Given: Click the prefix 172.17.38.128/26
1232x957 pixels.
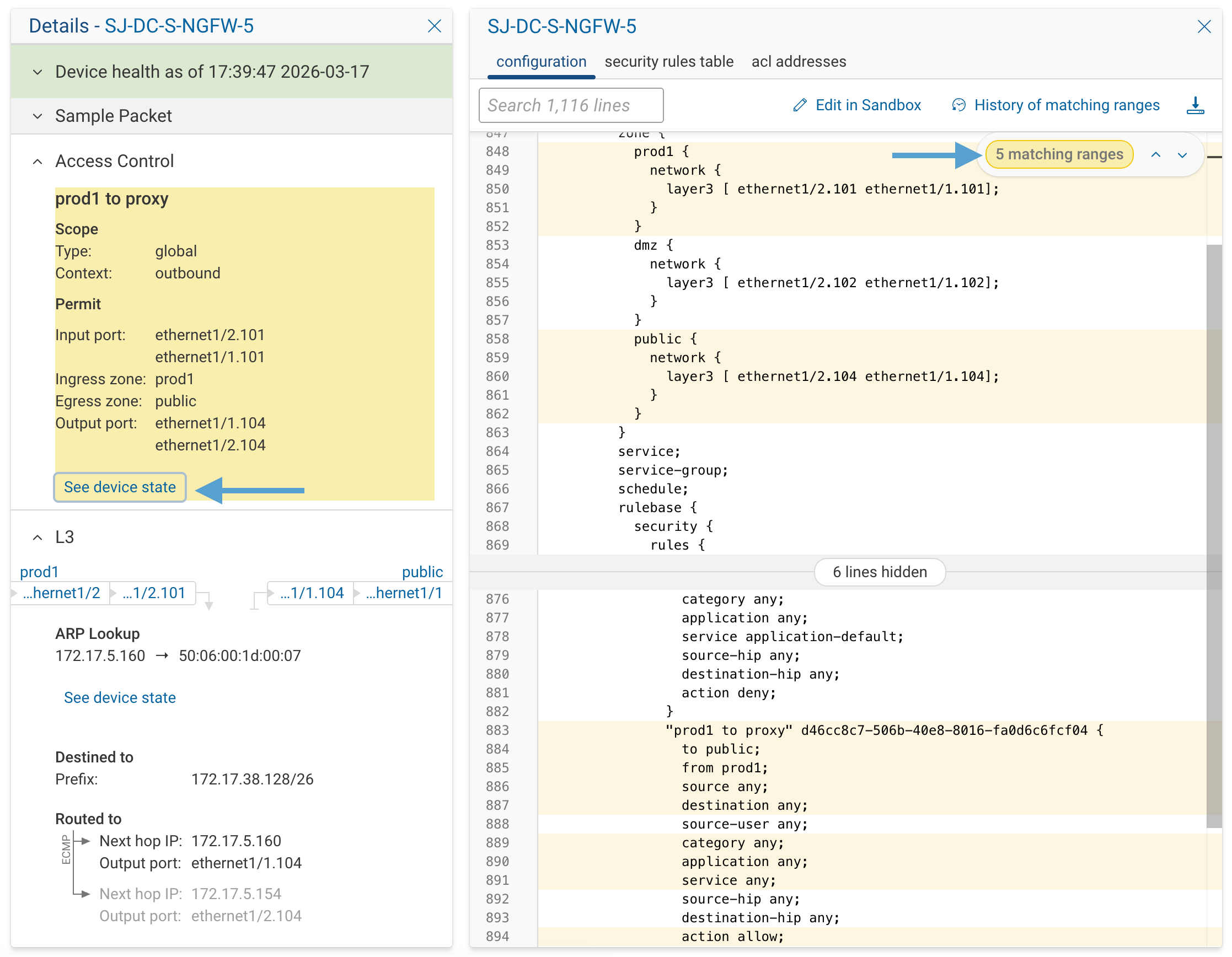Looking at the screenshot, I should point(252,779).
